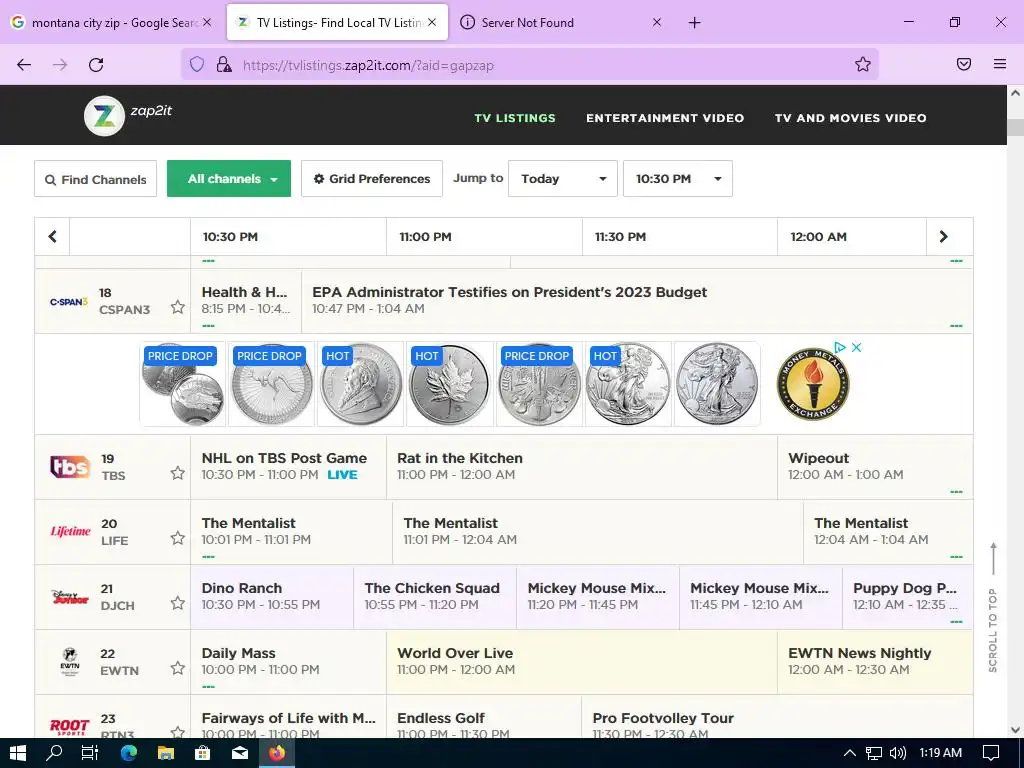Click the Disney Junior channel logo

click(x=70, y=596)
